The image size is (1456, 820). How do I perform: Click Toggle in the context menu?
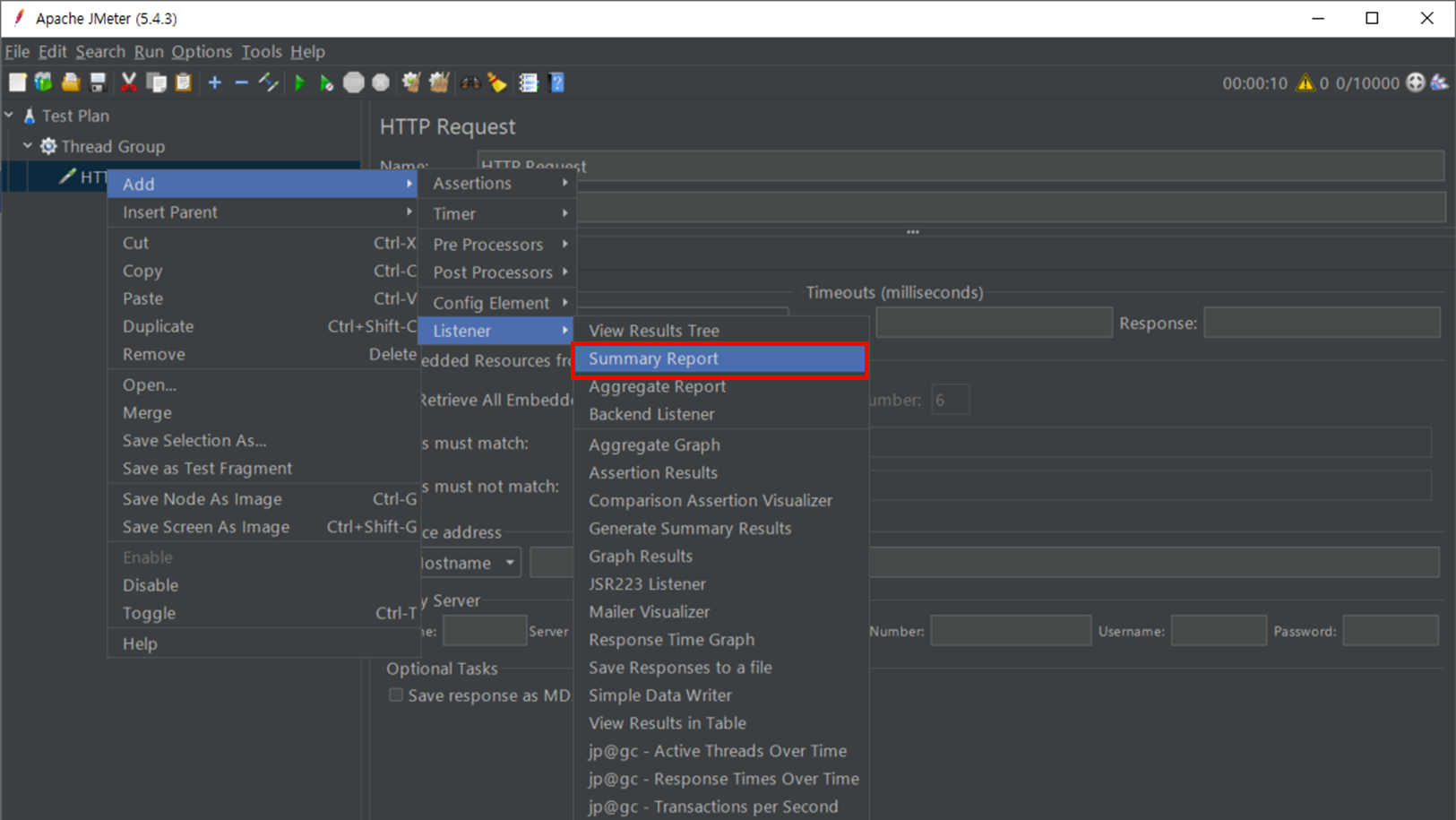coord(264,613)
